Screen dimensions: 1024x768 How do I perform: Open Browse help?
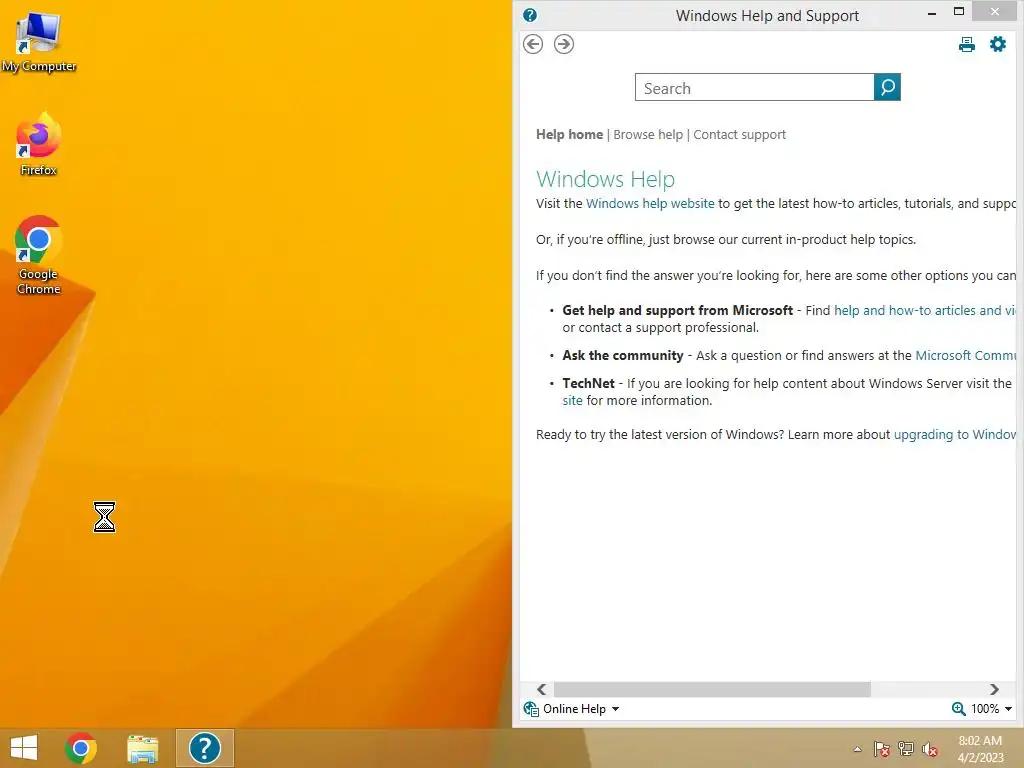[648, 135]
